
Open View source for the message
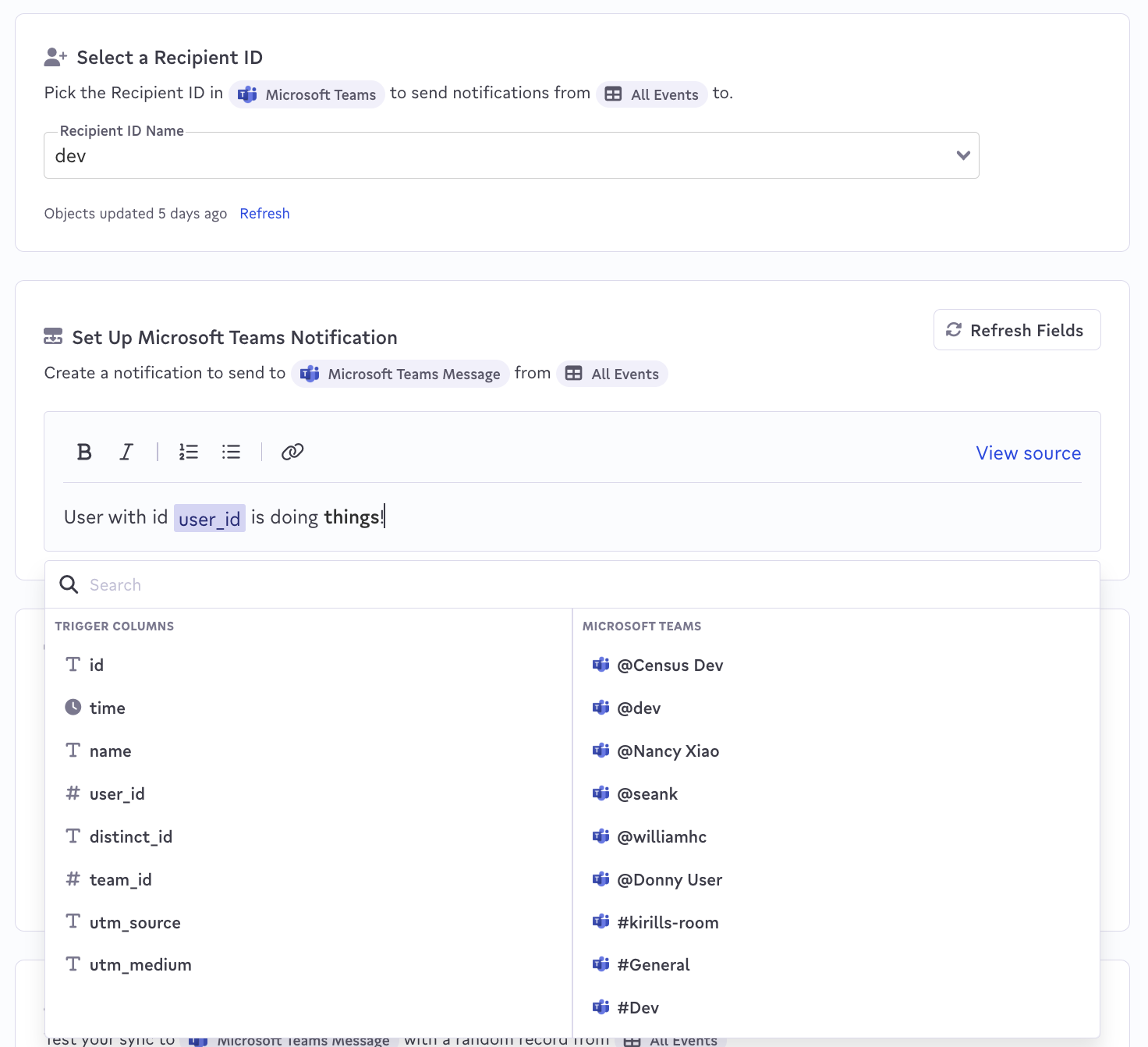pos(1028,453)
